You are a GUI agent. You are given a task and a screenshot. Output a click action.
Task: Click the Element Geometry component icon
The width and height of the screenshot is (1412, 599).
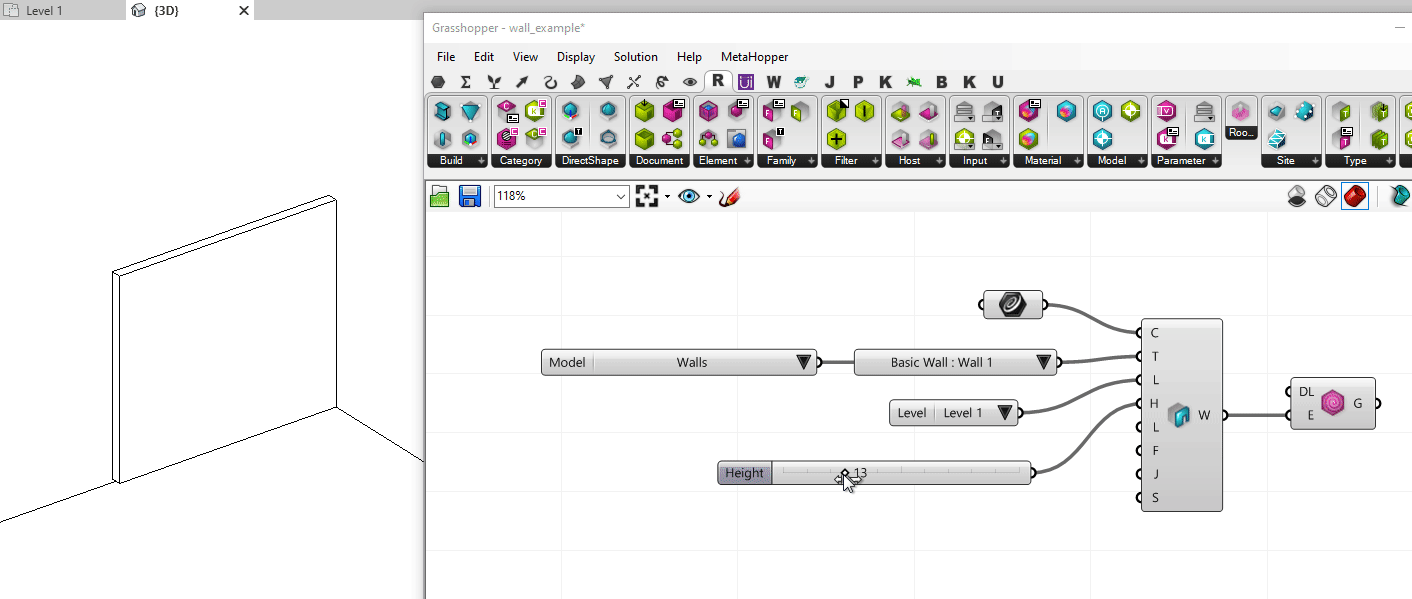pyautogui.click(x=1332, y=404)
